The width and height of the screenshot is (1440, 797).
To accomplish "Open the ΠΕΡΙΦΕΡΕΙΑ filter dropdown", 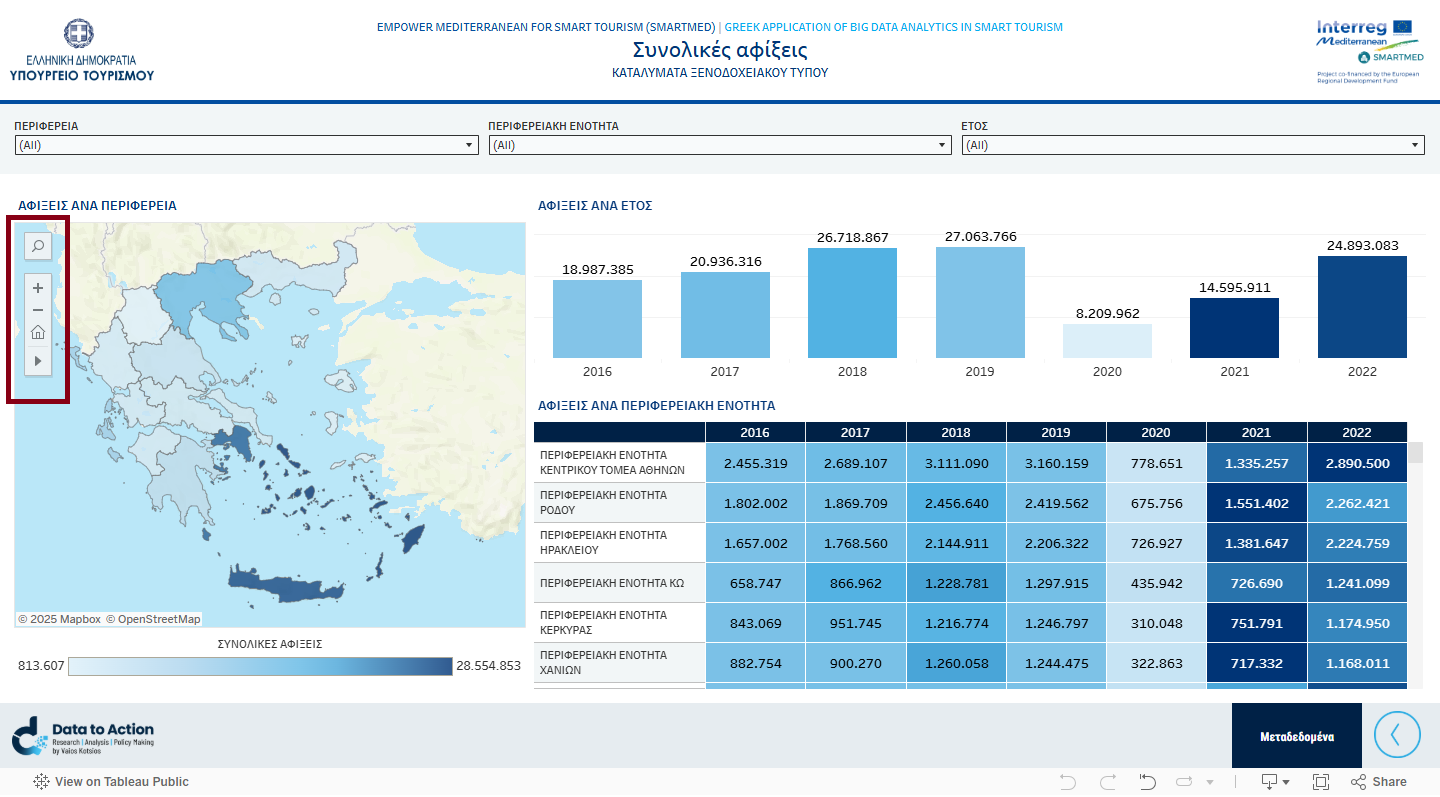I will 246,146.
